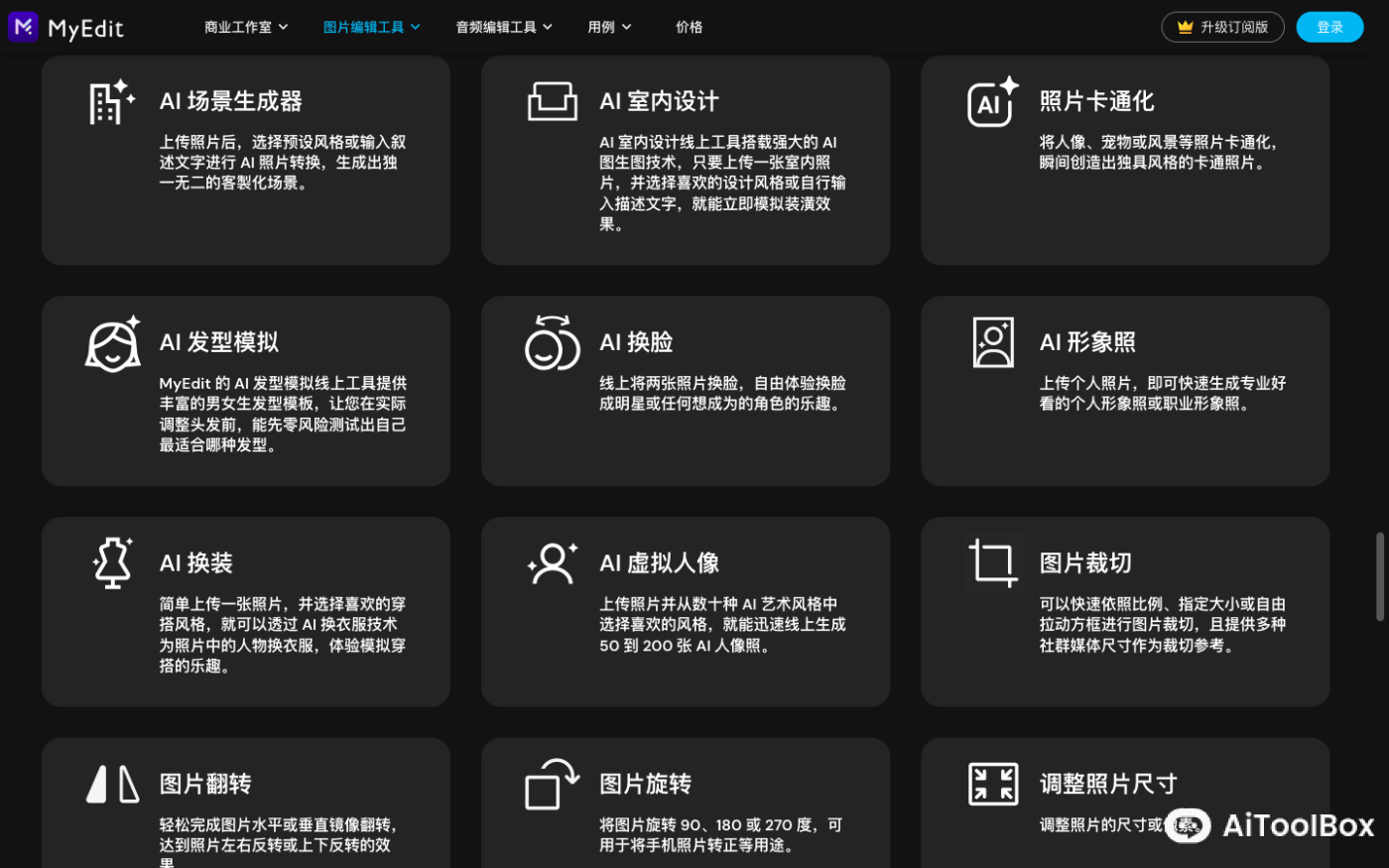Open the 价格 pricing menu
The height and width of the screenshot is (868, 1389).
(689, 27)
